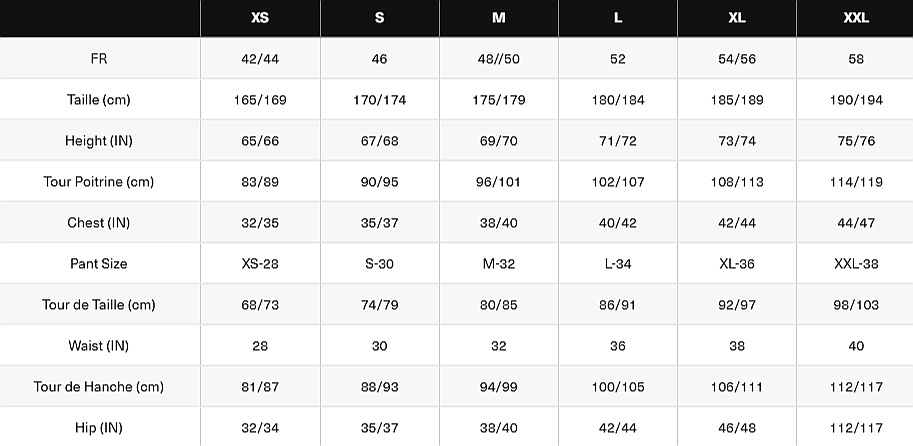Select the XS-28 pant size cell
Image resolution: width=913 pixels, height=446 pixels.
pyautogui.click(x=260, y=264)
